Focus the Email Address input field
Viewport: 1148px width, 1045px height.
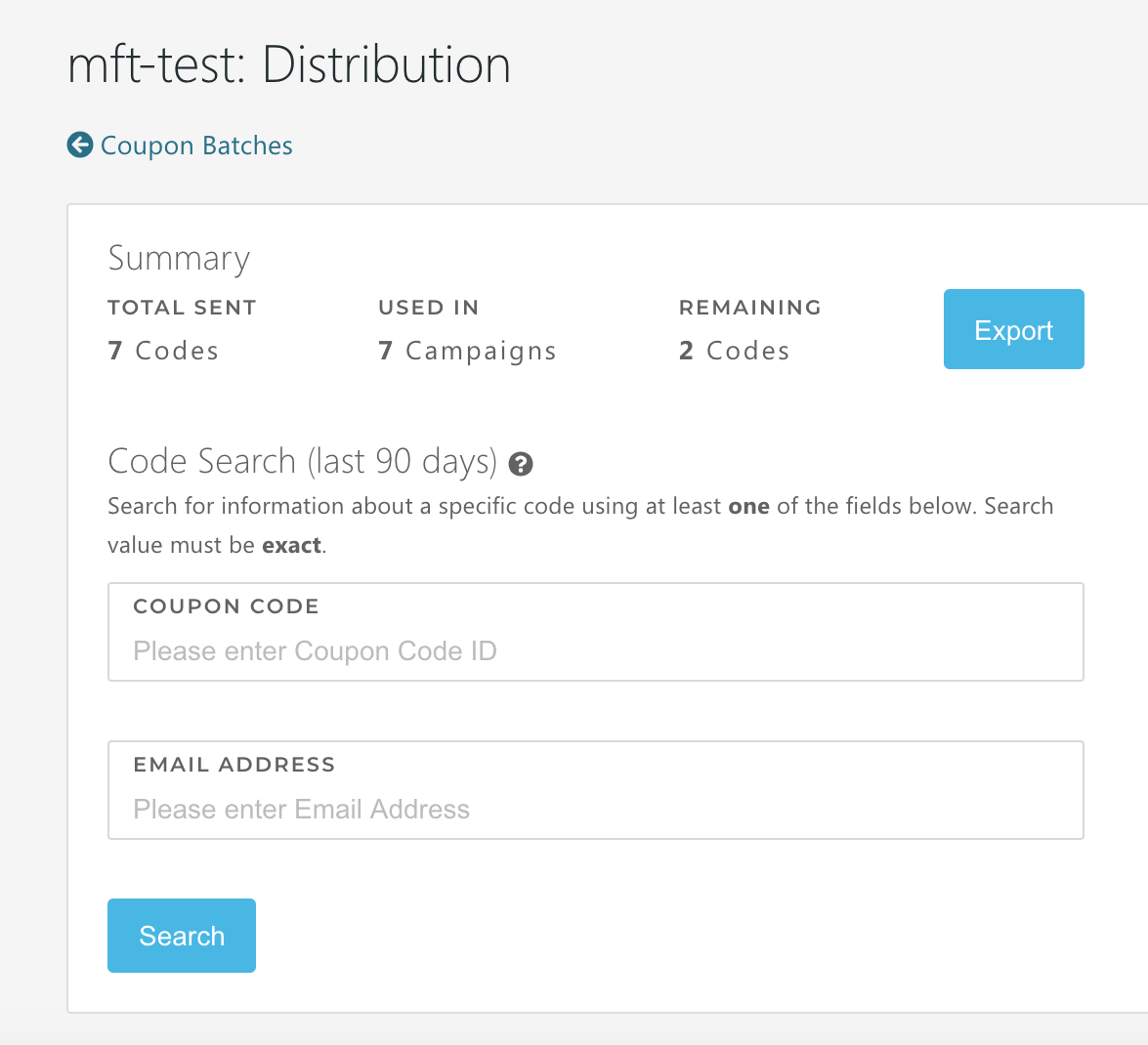click(x=594, y=810)
